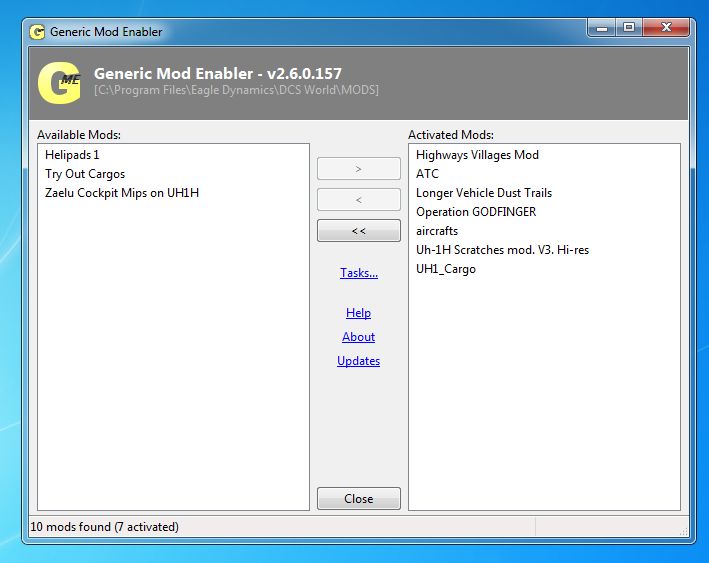Screen dimensions: 709x563
Task: Check for Updates via the link
Action: point(358,360)
